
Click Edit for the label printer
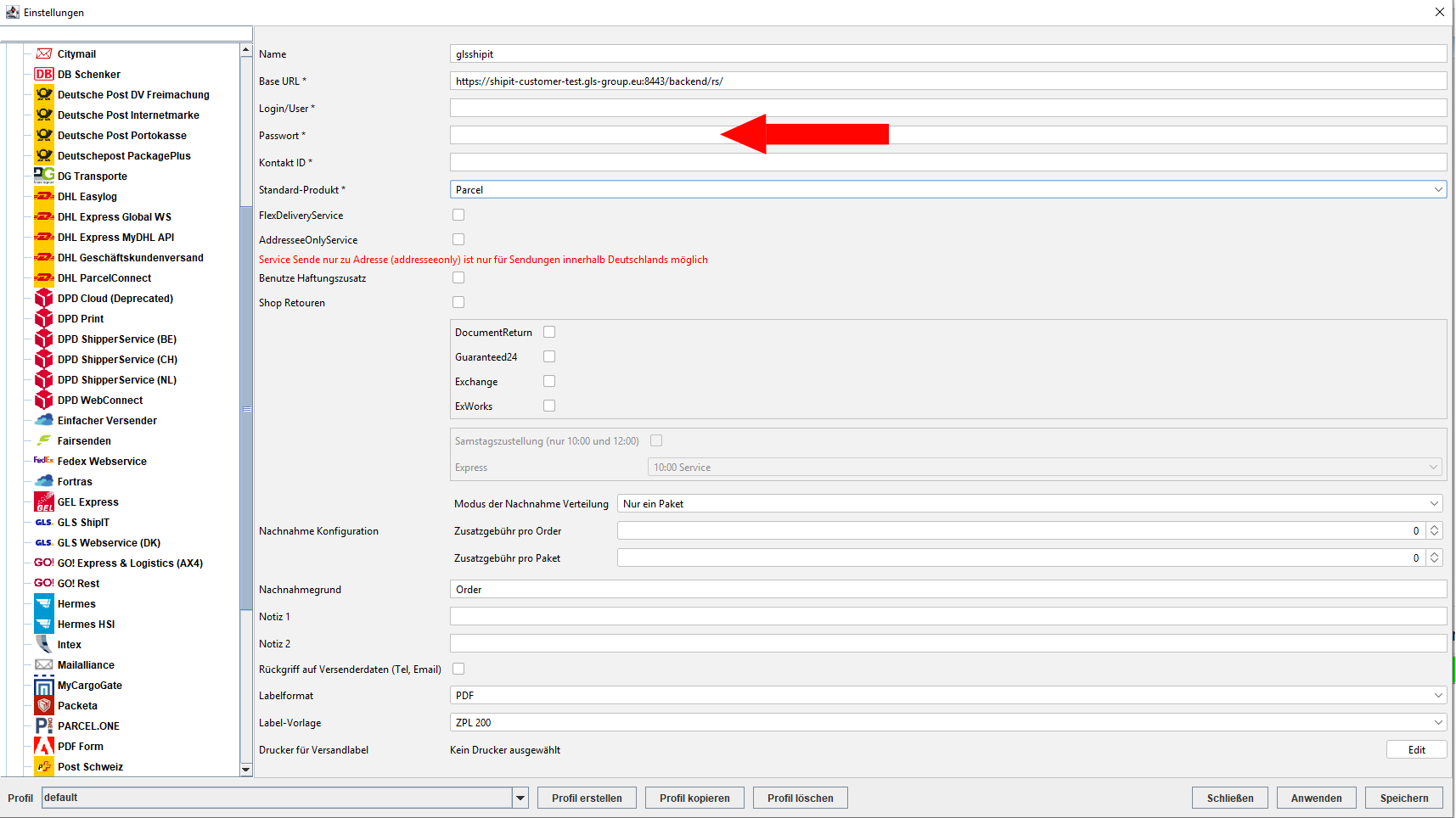coord(1417,749)
